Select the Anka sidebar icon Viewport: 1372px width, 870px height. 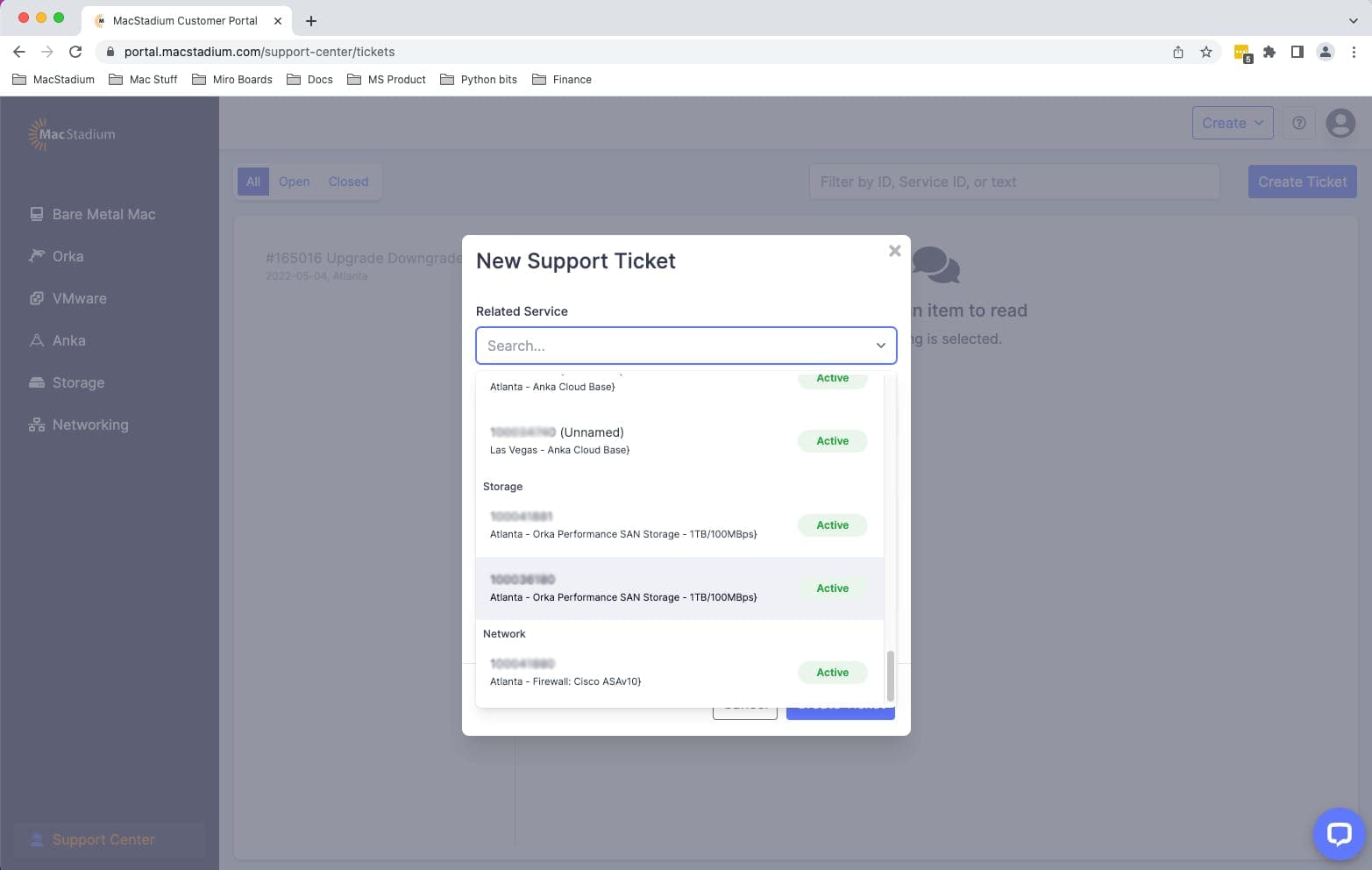[x=36, y=340]
